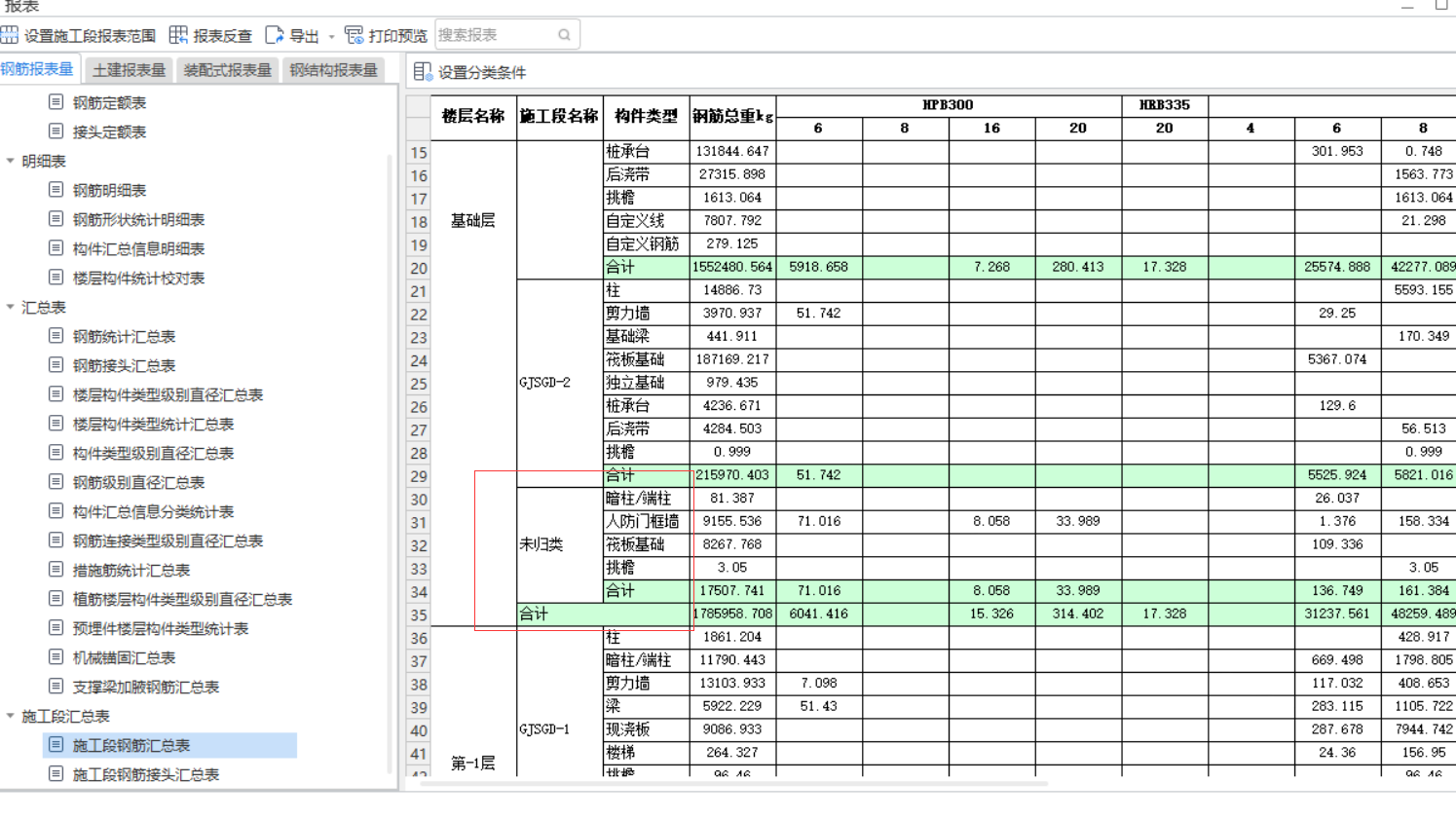This screenshot has width=1456, height=820.
Task: Click the 设置分类条件 icon
Action: pyautogui.click(x=422, y=72)
